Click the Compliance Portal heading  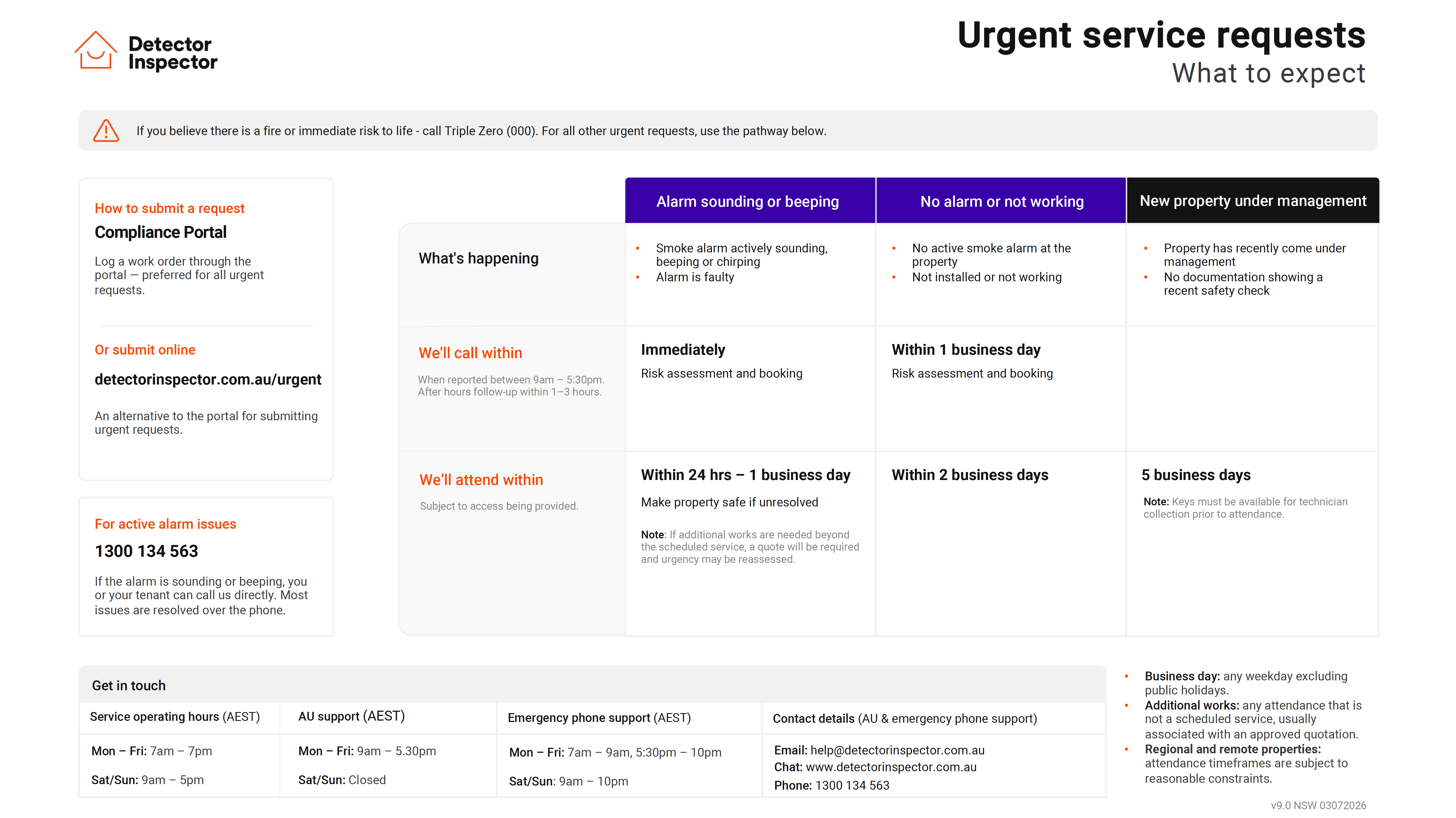[x=160, y=232]
